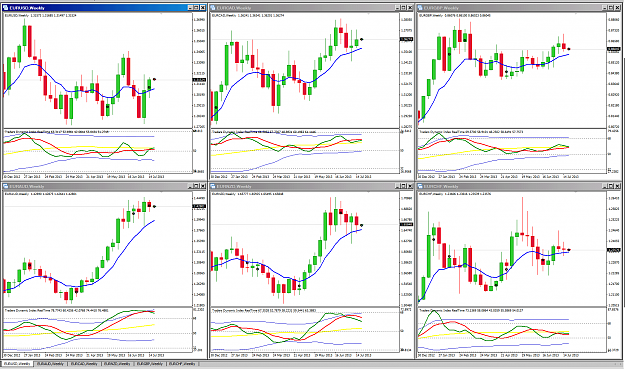
Task: Click the EURCAD chart window system icon
Action: [213, 8]
